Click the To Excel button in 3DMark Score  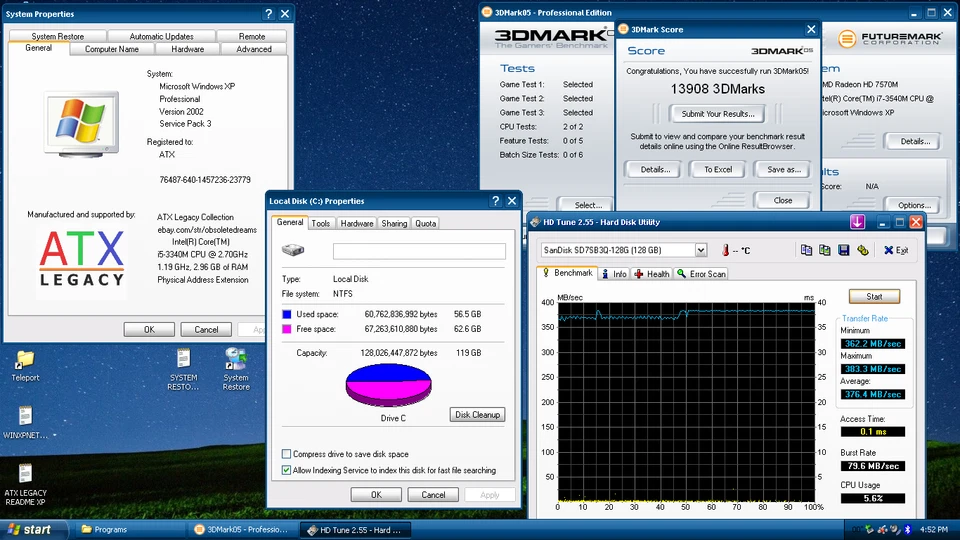[718, 170]
